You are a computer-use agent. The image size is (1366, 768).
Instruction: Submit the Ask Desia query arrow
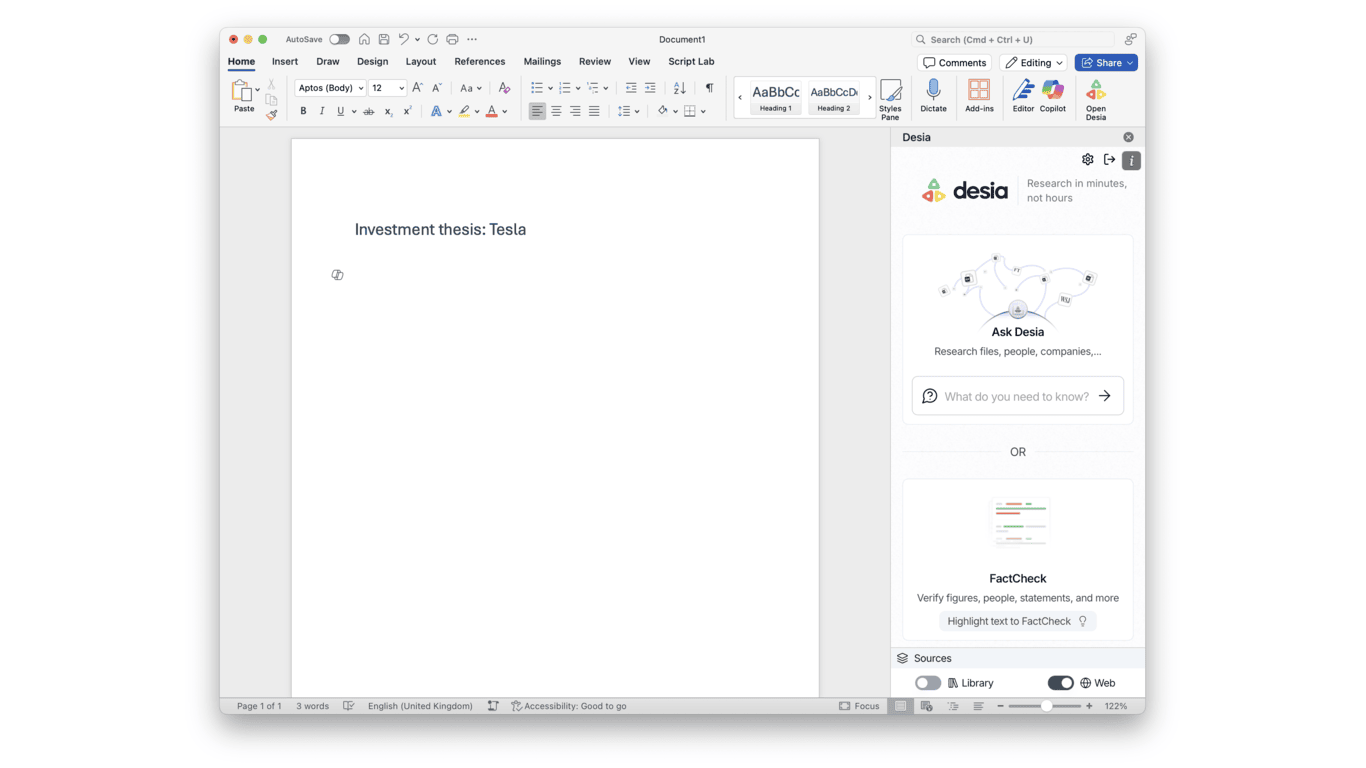click(x=1105, y=396)
